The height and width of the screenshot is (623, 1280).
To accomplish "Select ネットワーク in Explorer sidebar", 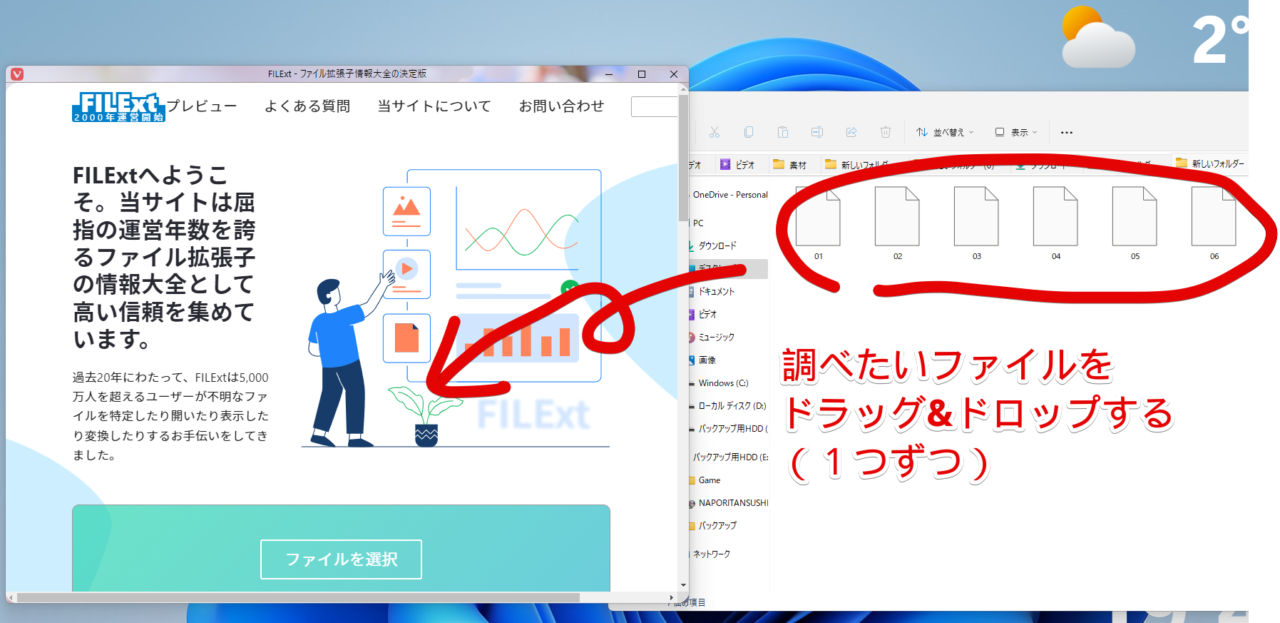I will click(710, 553).
